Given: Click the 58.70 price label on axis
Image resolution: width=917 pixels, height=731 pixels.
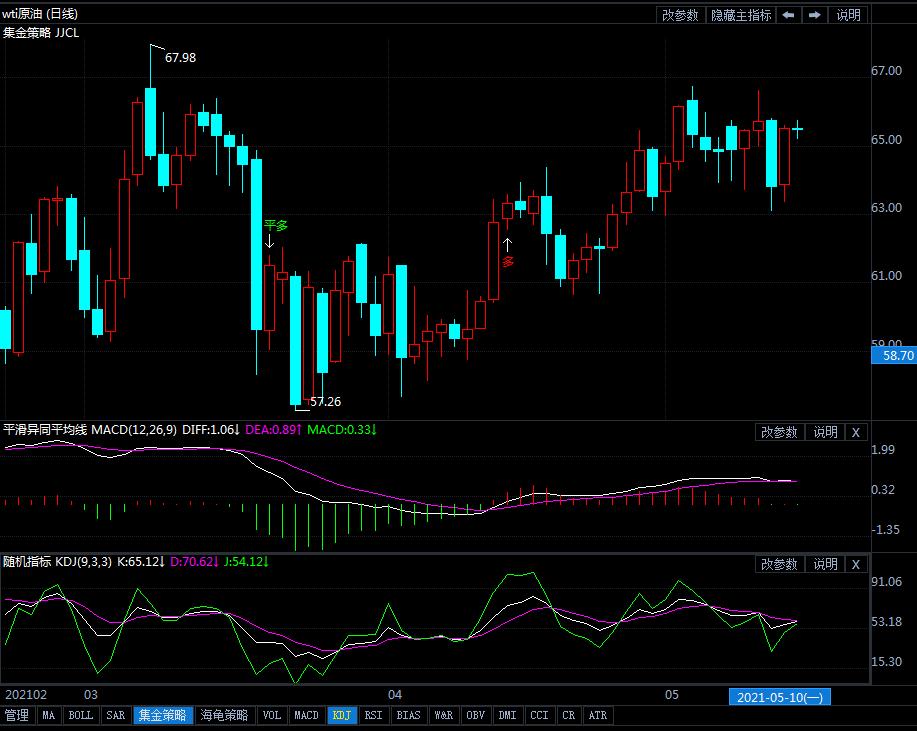Looking at the screenshot, I should (x=893, y=355).
